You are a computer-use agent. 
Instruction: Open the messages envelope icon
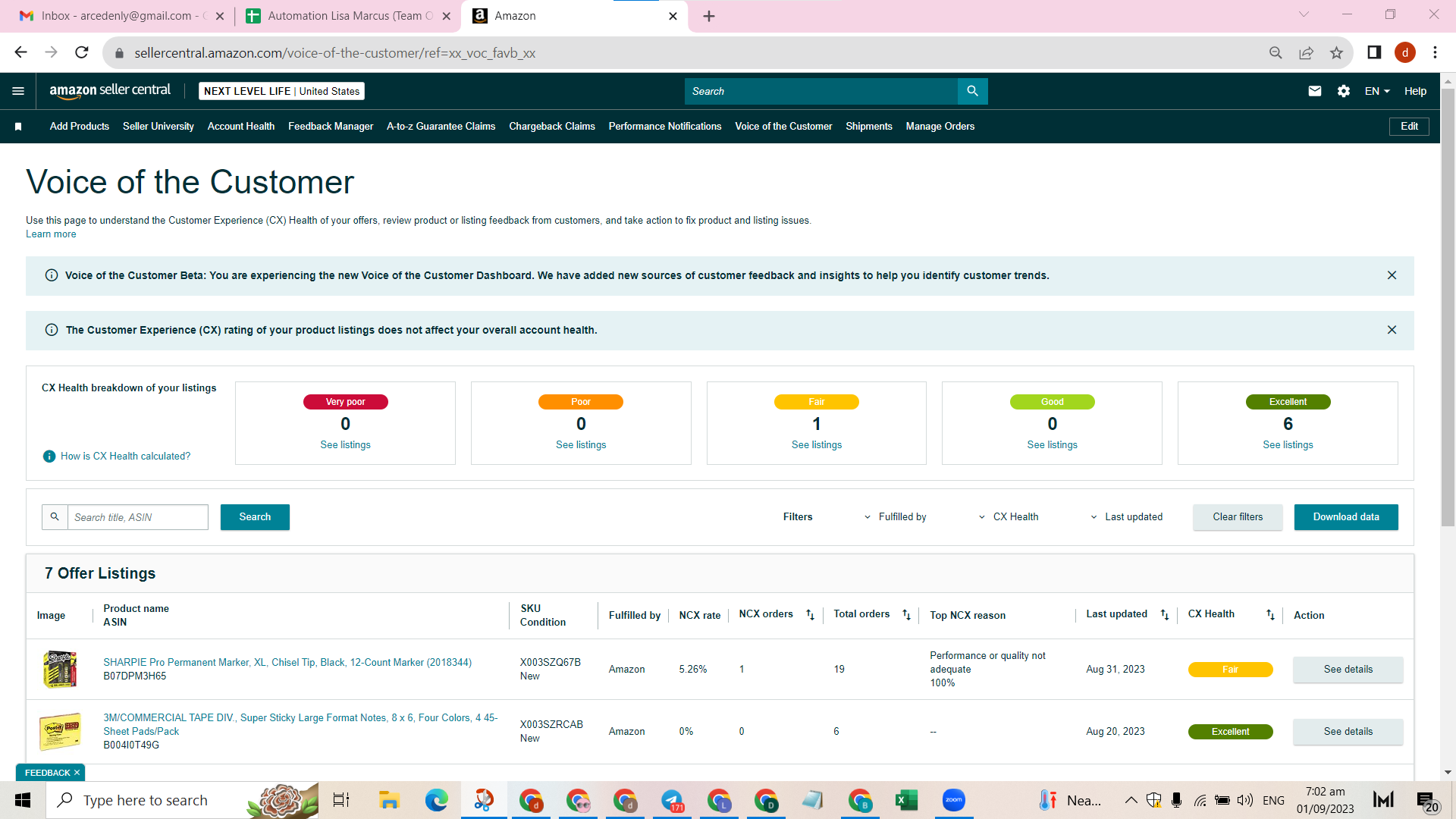tap(1315, 91)
